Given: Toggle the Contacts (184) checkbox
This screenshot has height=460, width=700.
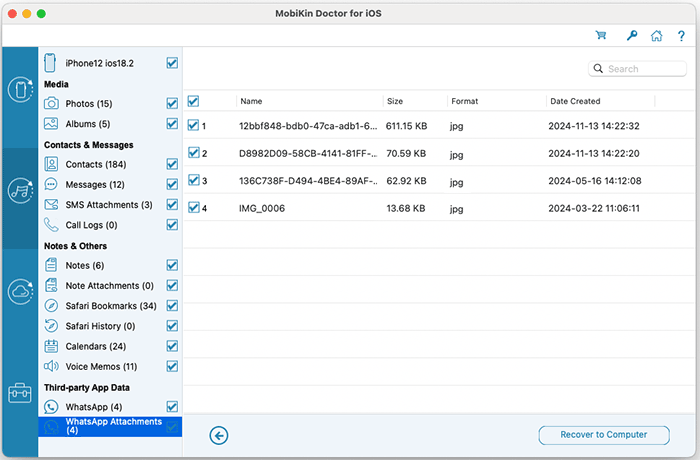Looking at the screenshot, I should click(172, 164).
